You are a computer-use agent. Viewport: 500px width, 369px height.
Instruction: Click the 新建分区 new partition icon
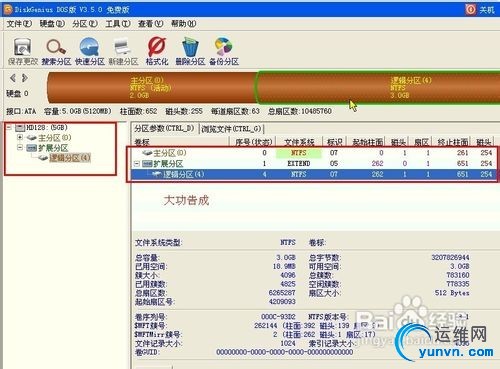point(122,47)
